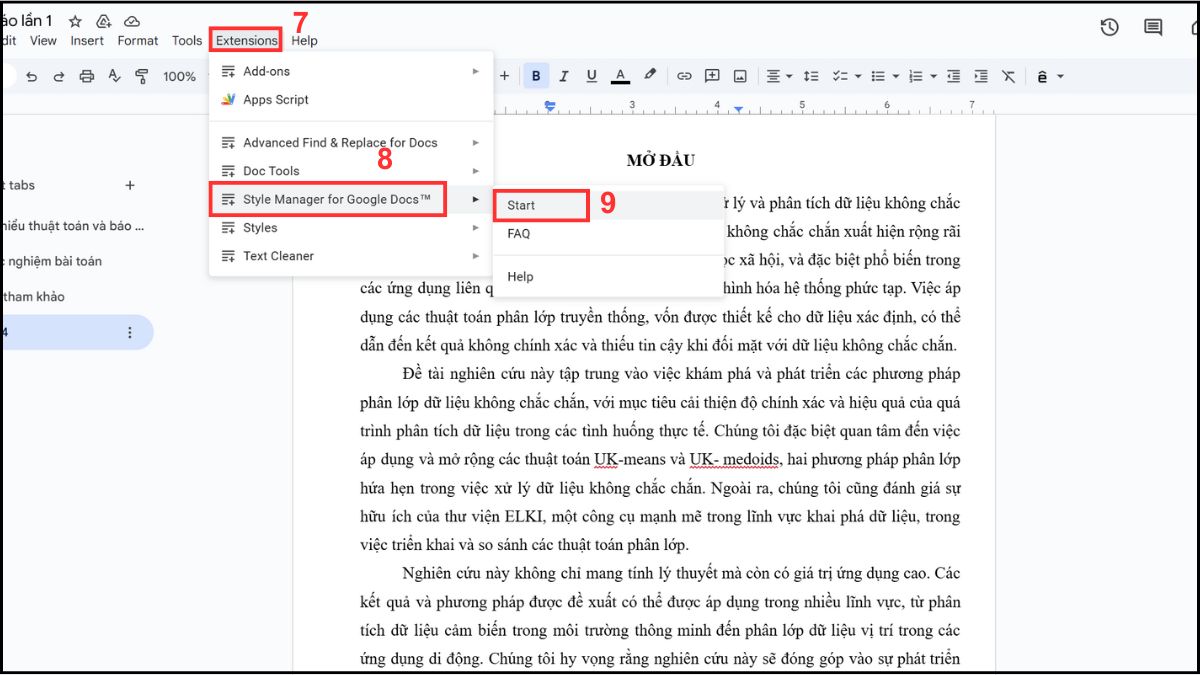1200x675 pixels.
Task: Insert link using chain icon
Action: pyautogui.click(x=684, y=76)
